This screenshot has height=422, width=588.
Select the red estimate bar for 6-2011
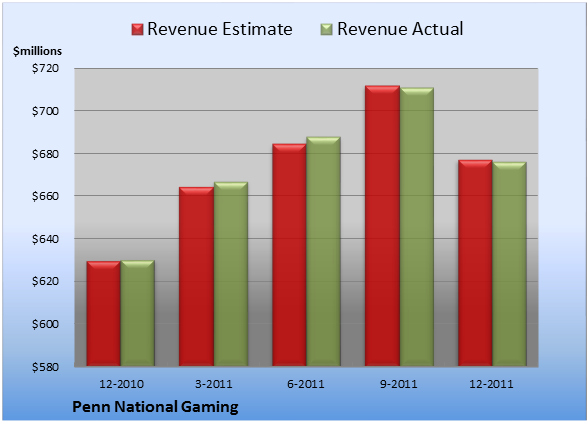tap(289, 255)
